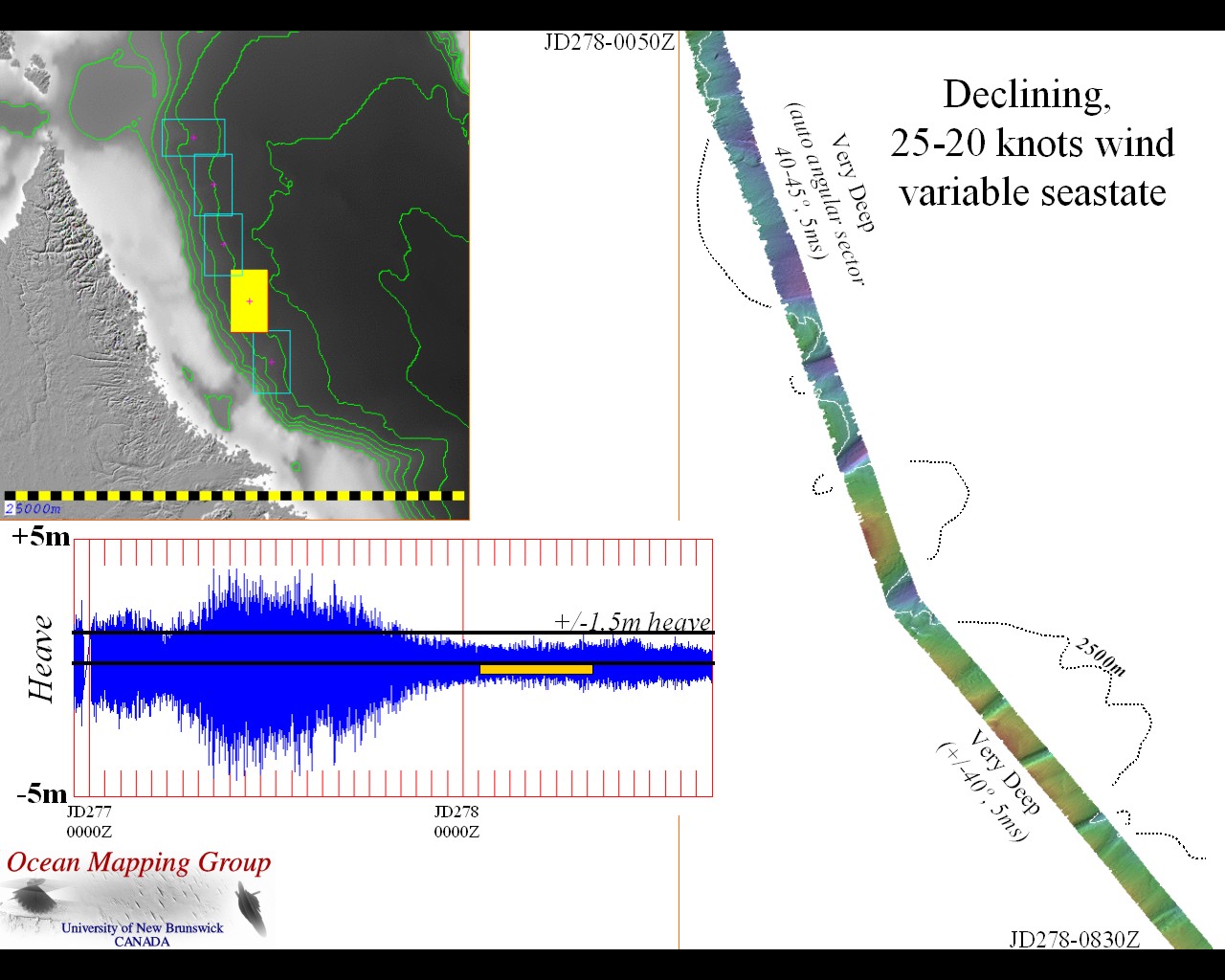Click the JD278-0050Z swath start label

(609, 42)
